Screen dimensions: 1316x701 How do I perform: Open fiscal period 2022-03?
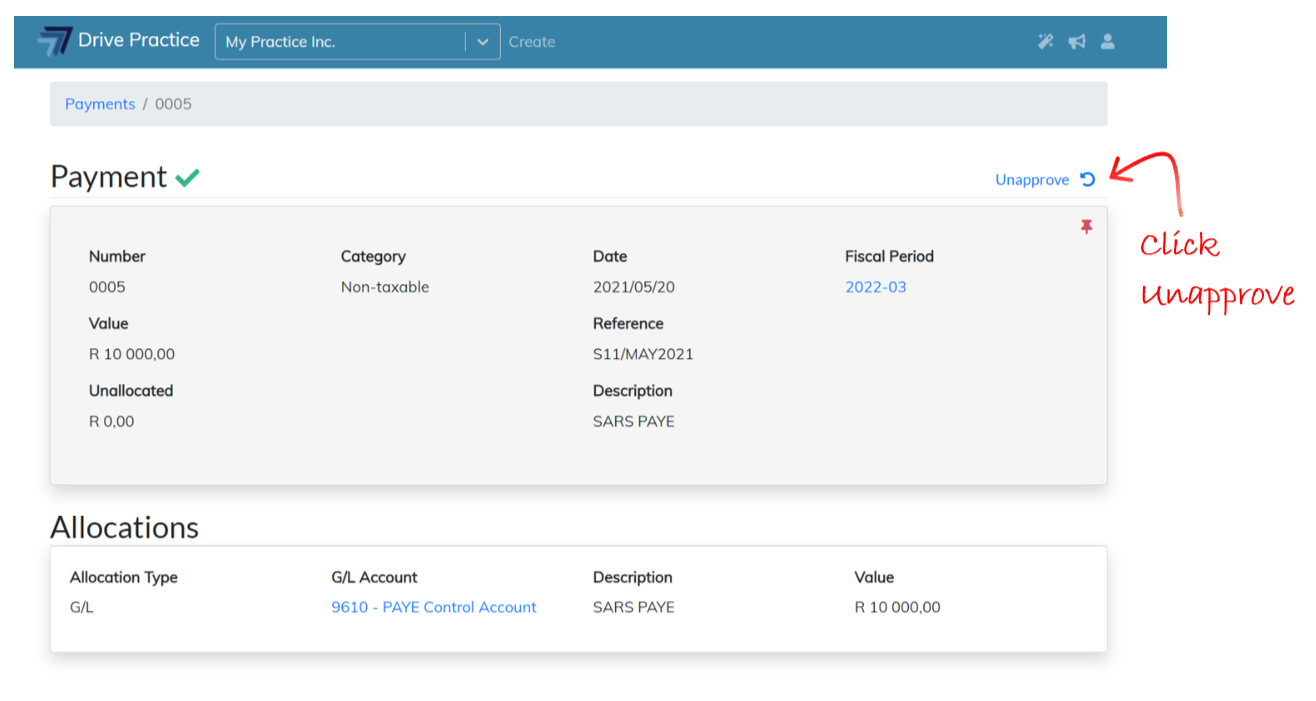(x=876, y=287)
